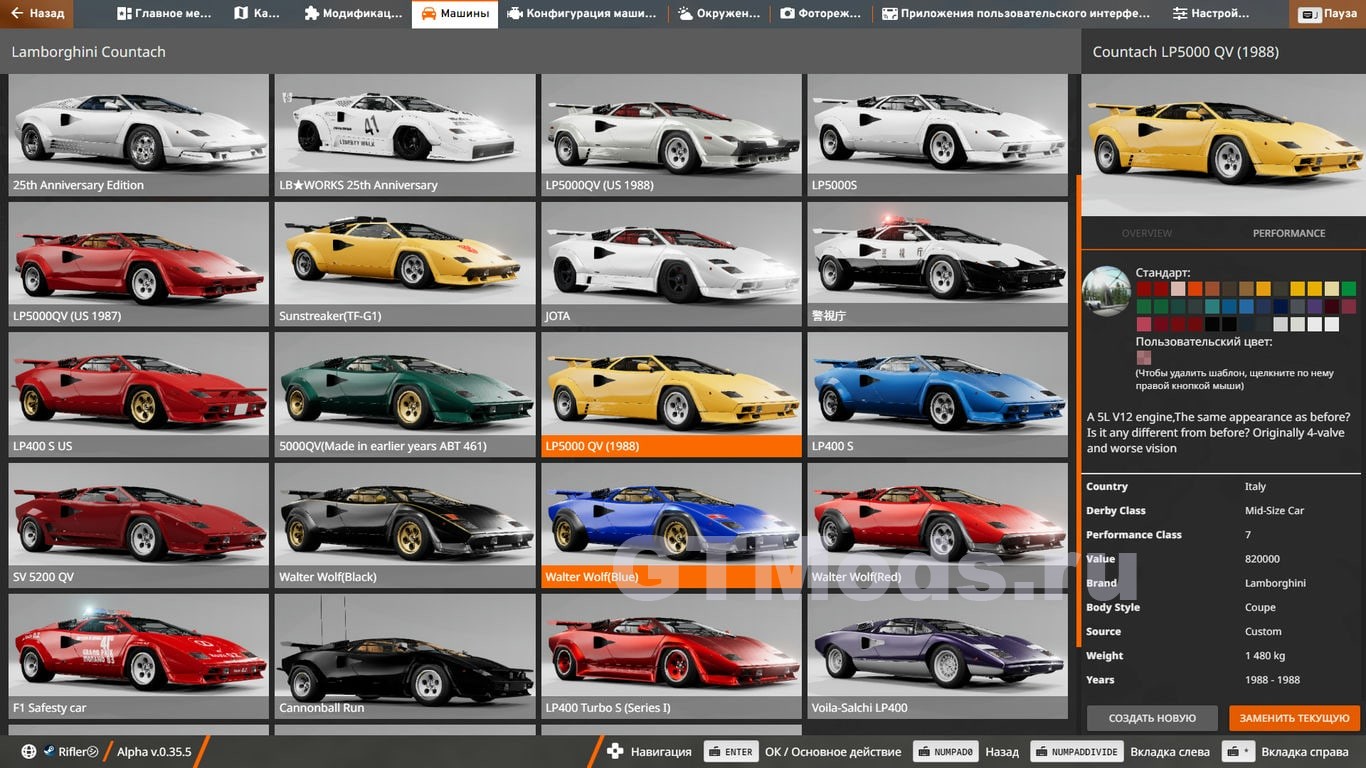Select the custom pink user color swatch
This screenshot has width=1366, height=768.
[1143, 357]
